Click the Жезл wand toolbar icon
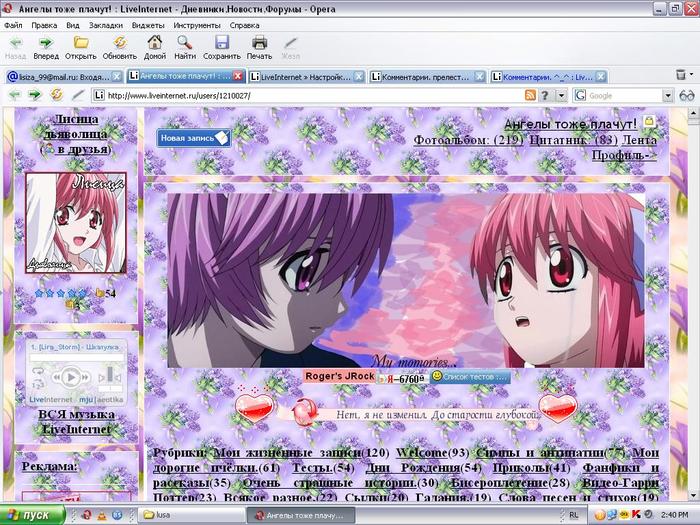This screenshot has height=525, width=700. click(x=291, y=48)
